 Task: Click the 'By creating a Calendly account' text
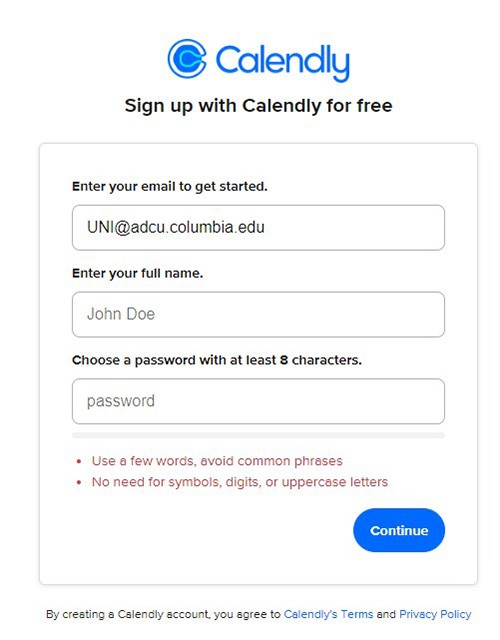pos(163,614)
